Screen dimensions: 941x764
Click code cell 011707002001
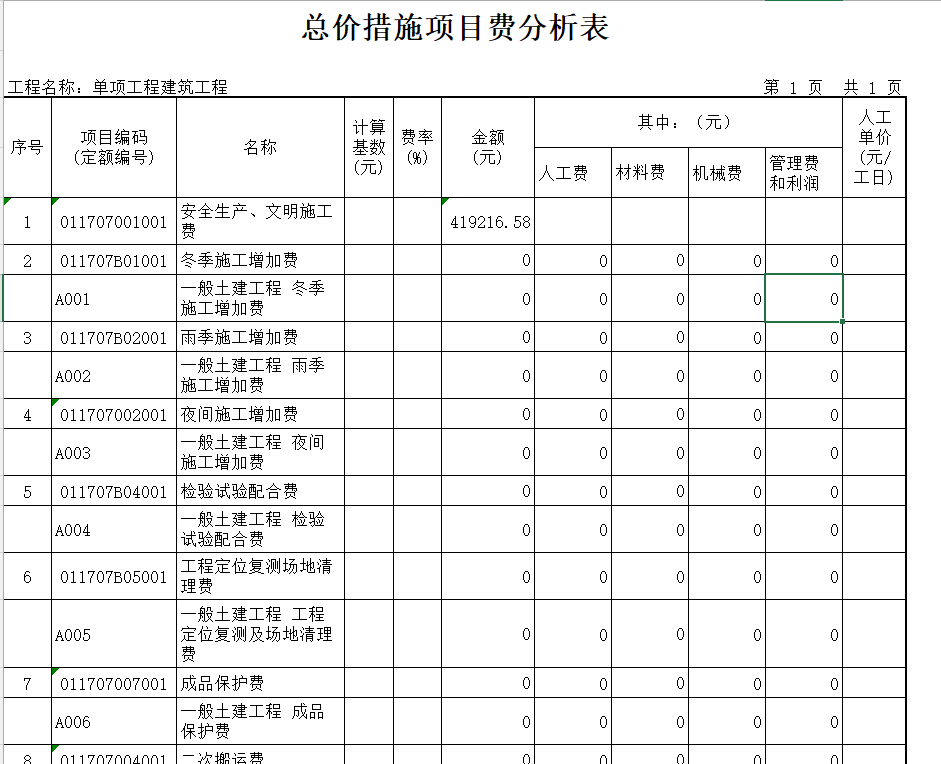pyautogui.click(x=114, y=414)
